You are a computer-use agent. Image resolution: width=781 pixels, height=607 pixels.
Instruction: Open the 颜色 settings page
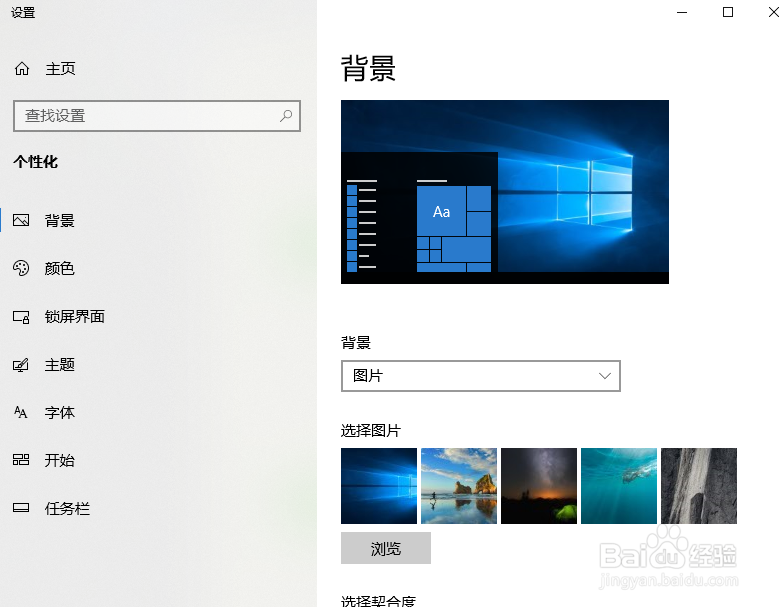click(60, 268)
